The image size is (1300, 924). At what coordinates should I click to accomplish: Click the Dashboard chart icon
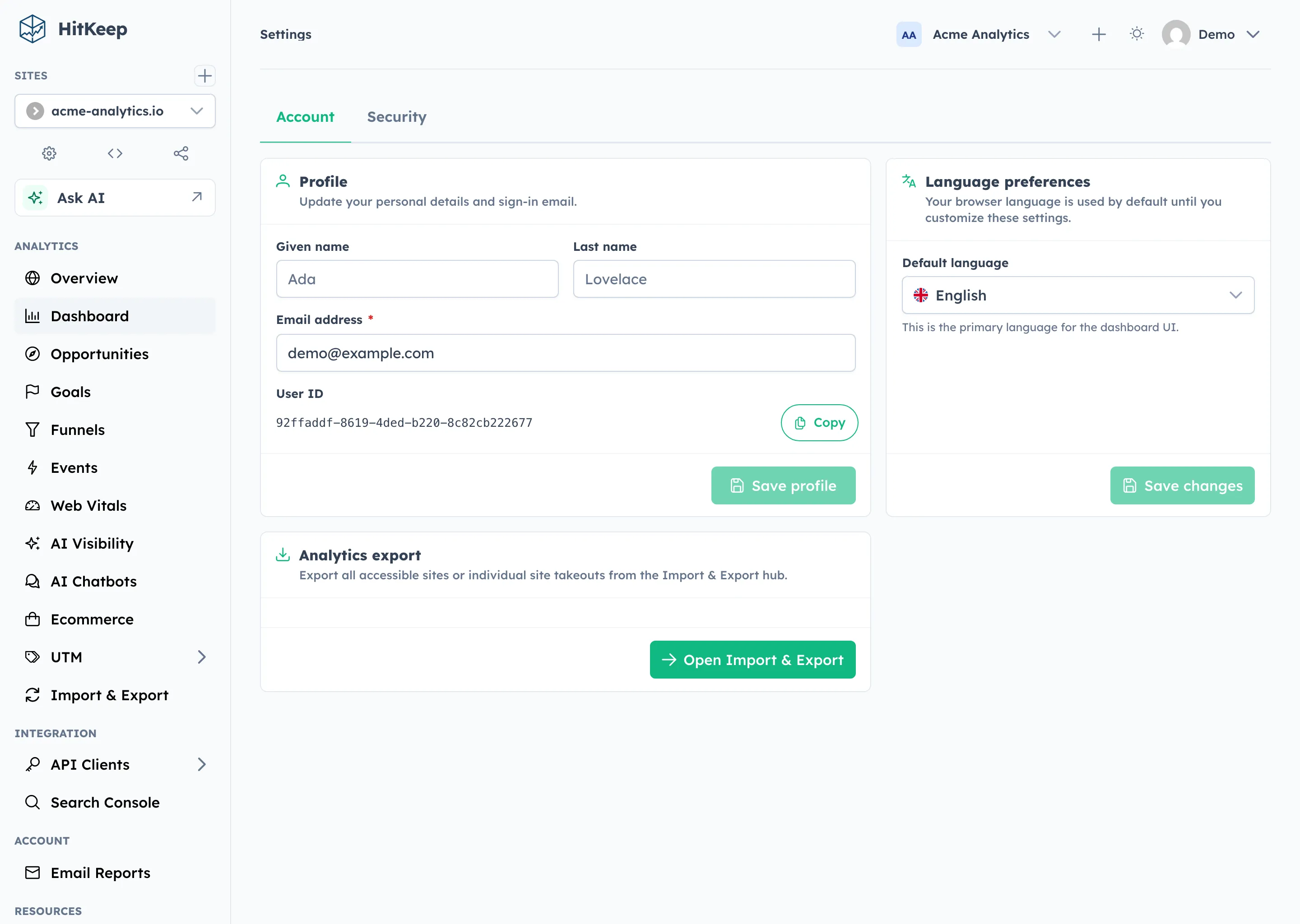32,316
